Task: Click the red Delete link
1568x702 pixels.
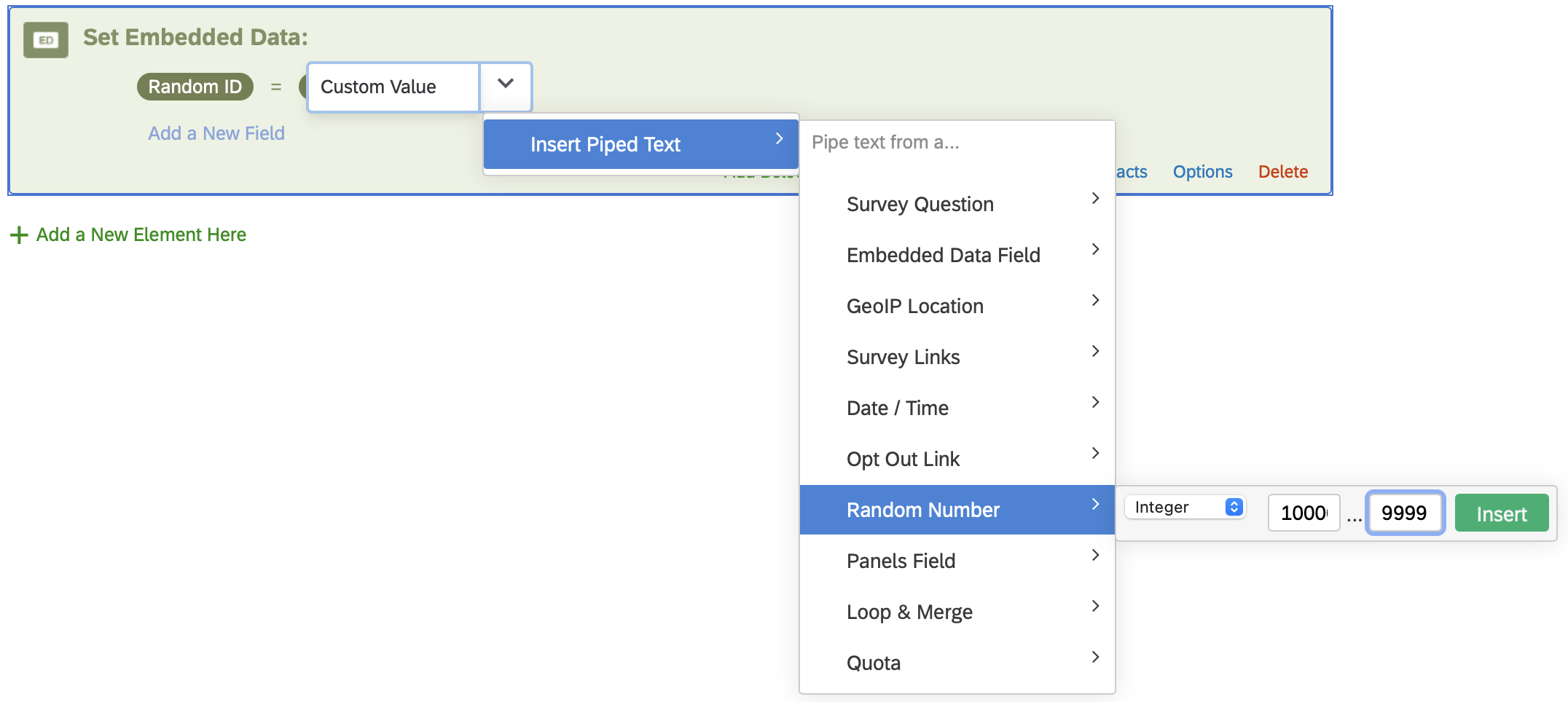Action: point(1282,172)
